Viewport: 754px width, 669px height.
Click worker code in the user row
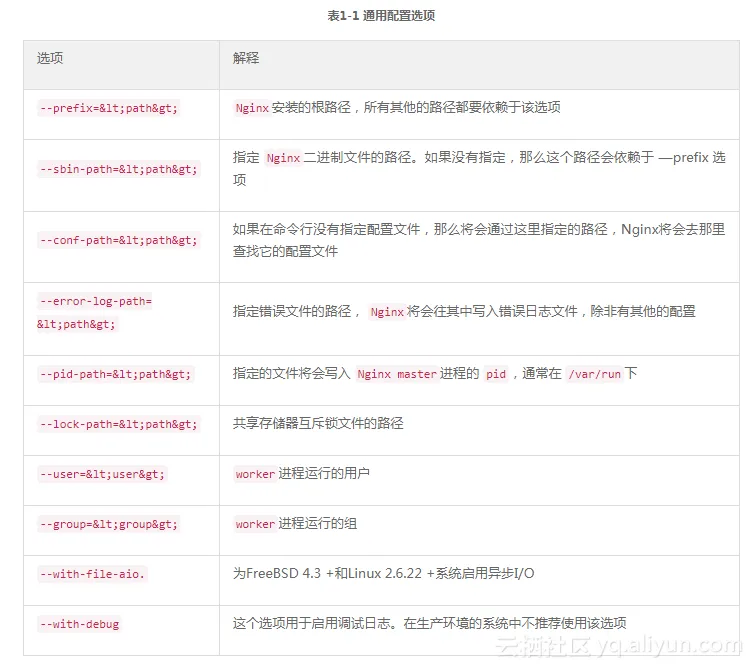point(255,474)
